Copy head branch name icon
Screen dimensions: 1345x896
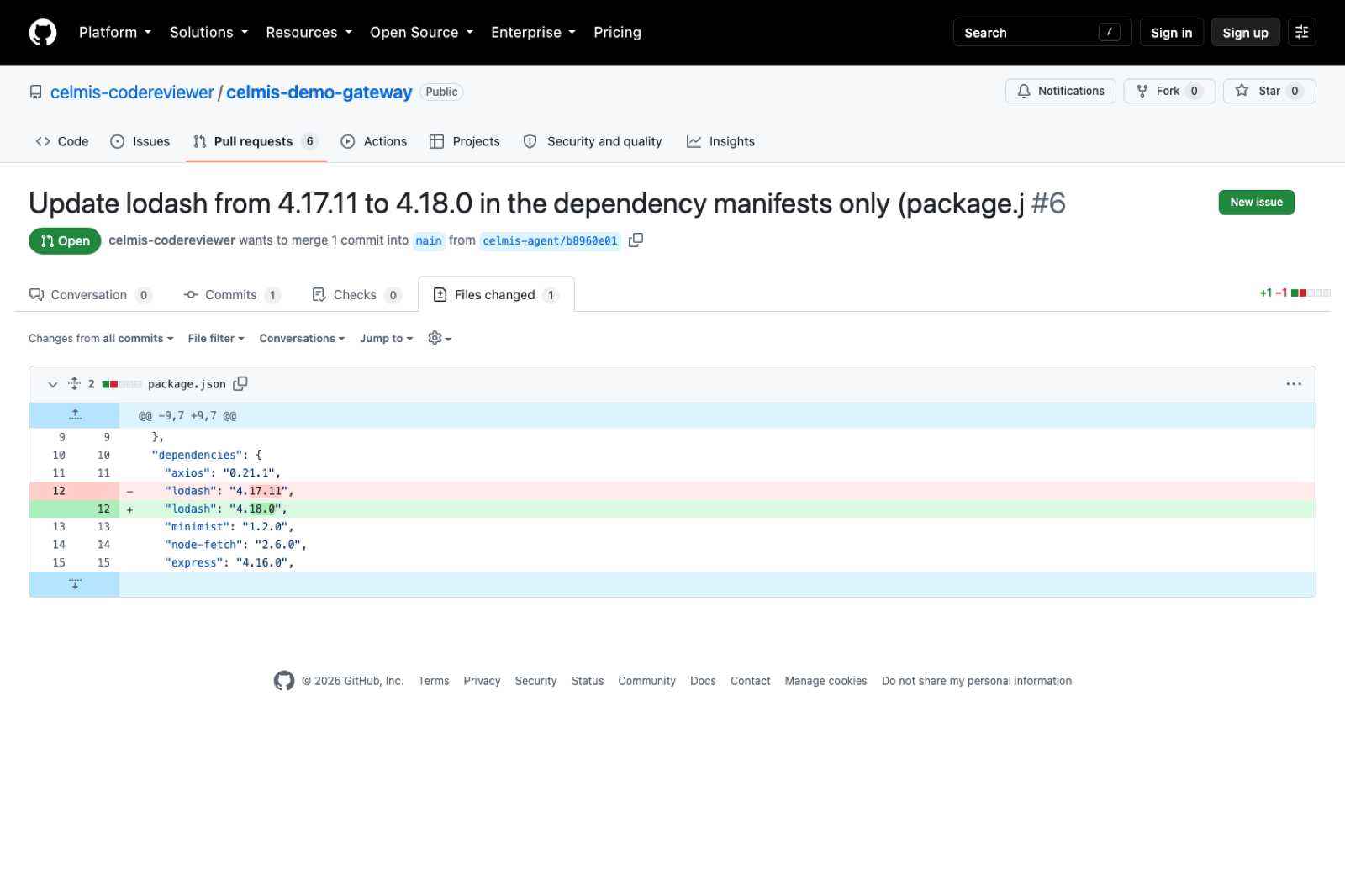[636, 240]
